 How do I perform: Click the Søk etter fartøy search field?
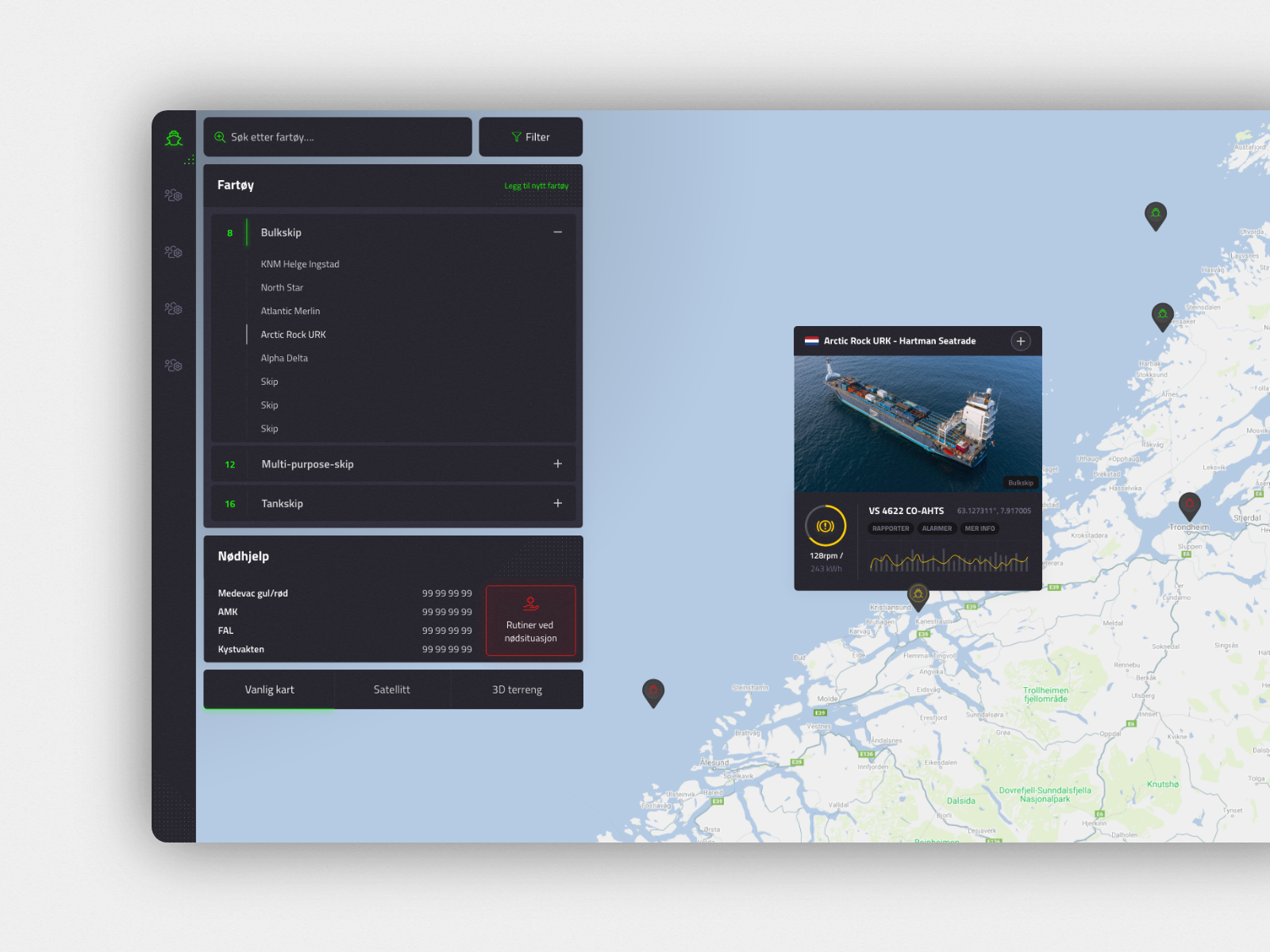click(x=338, y=137)
